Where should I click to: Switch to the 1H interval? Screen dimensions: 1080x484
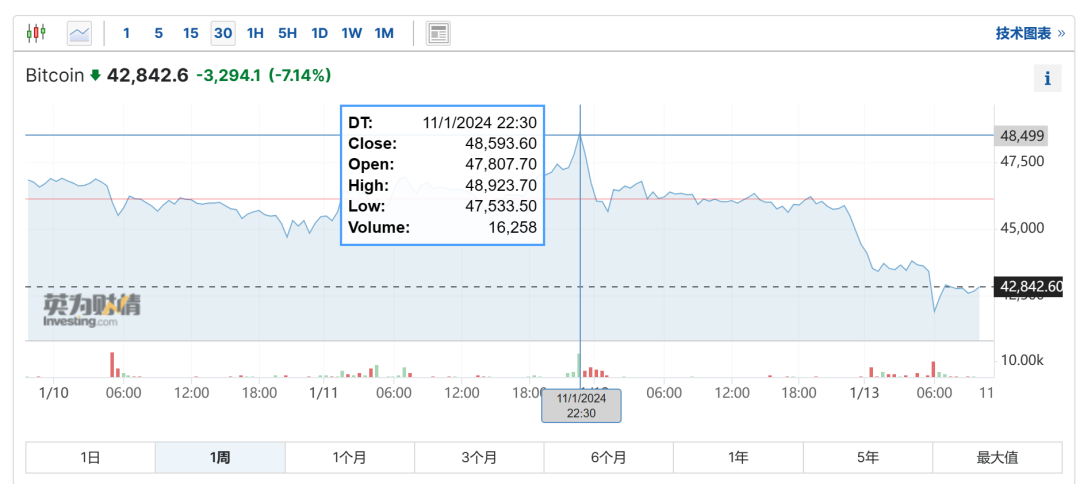[255, 33]
